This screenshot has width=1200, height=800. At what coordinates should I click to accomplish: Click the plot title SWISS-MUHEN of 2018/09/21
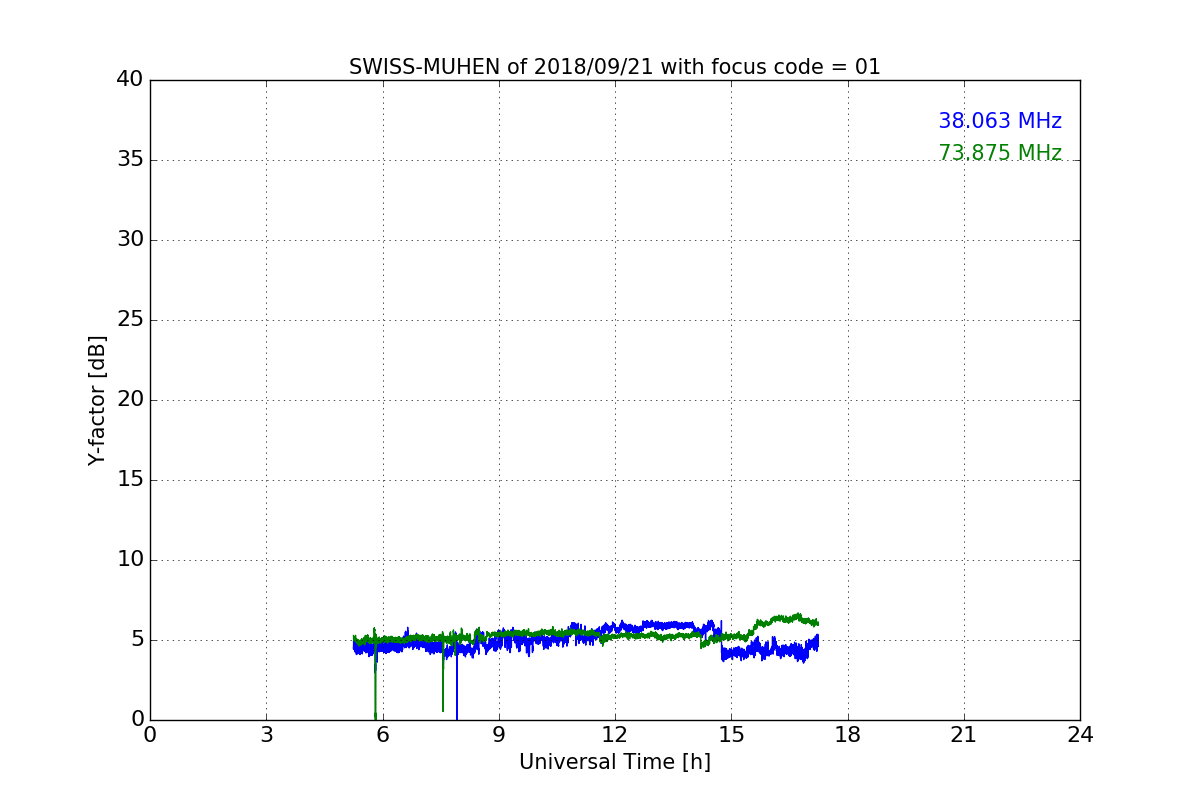pos(614,67)
